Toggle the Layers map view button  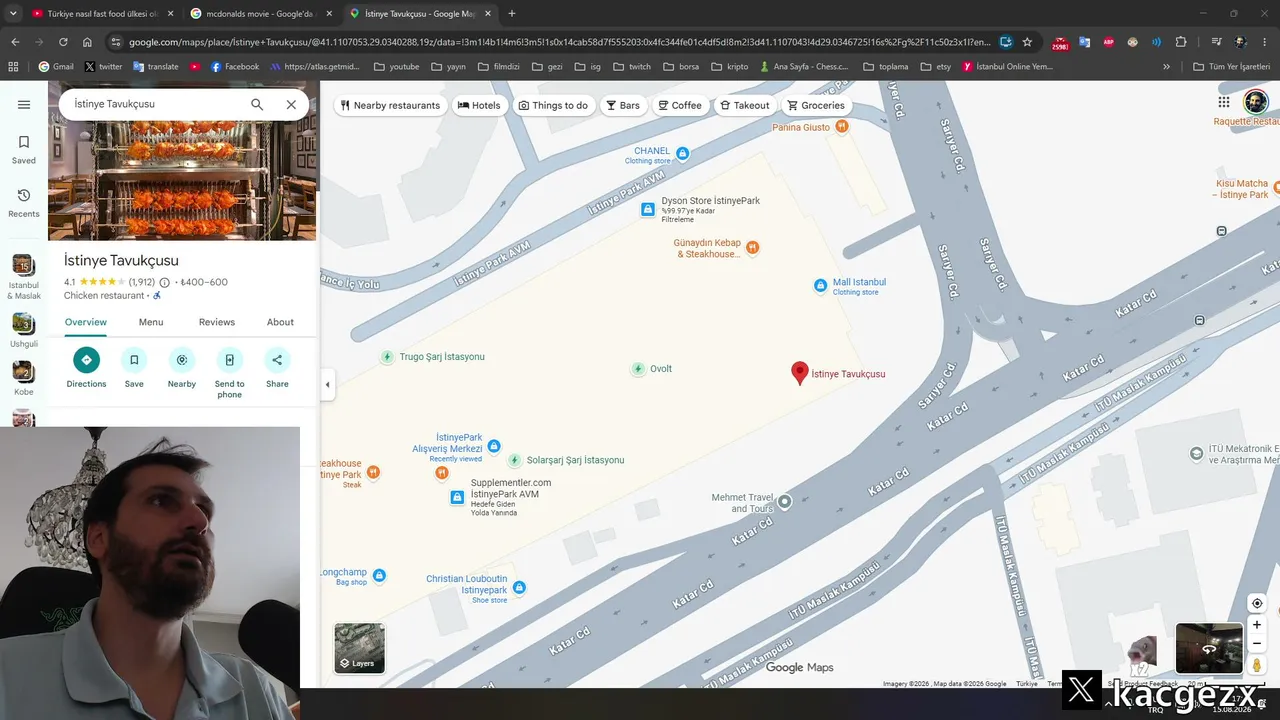tap(359, 647)
